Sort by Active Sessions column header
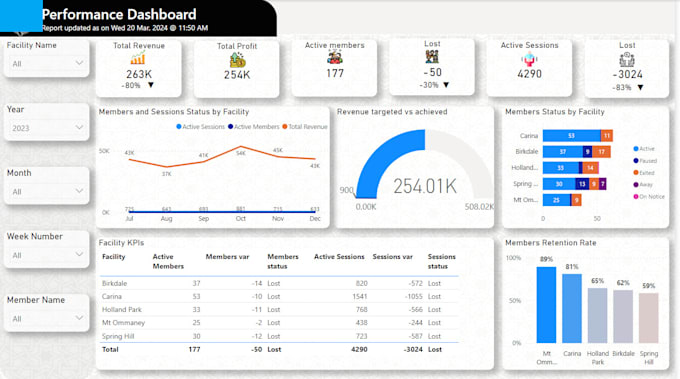 click(339, 257)
